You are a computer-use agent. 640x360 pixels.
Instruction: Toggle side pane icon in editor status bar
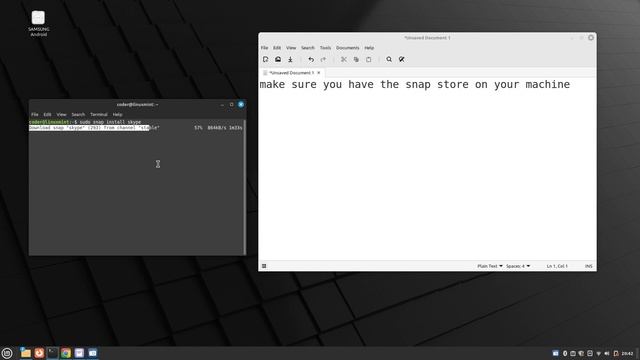(264, 266)
